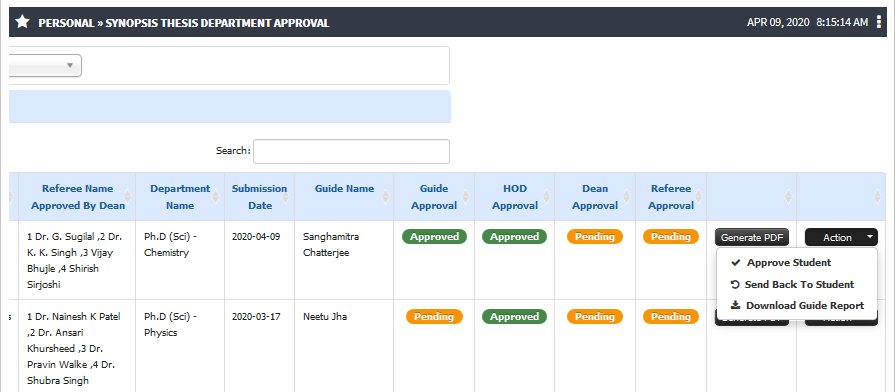Sort by Referee Approval column arrows

(698, 197)
